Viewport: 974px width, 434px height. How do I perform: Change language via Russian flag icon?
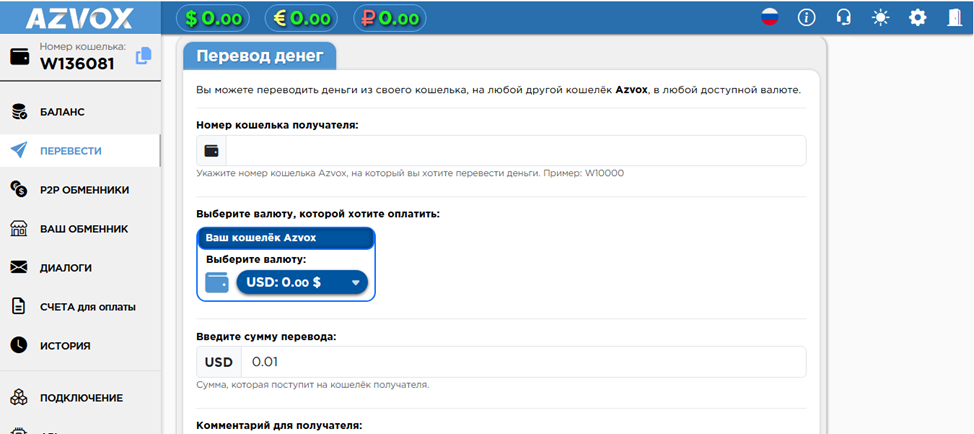[770, 17]
